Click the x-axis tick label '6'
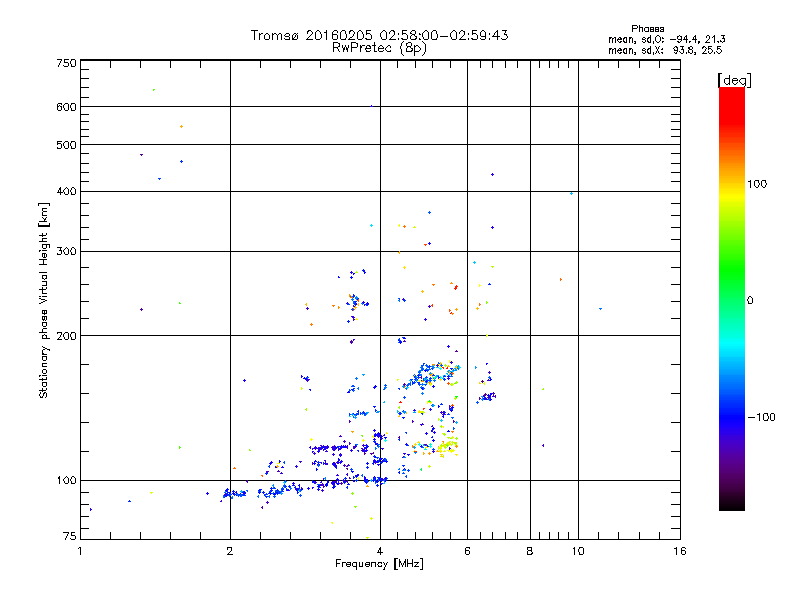The image size is (800, 600). [467, 551]
